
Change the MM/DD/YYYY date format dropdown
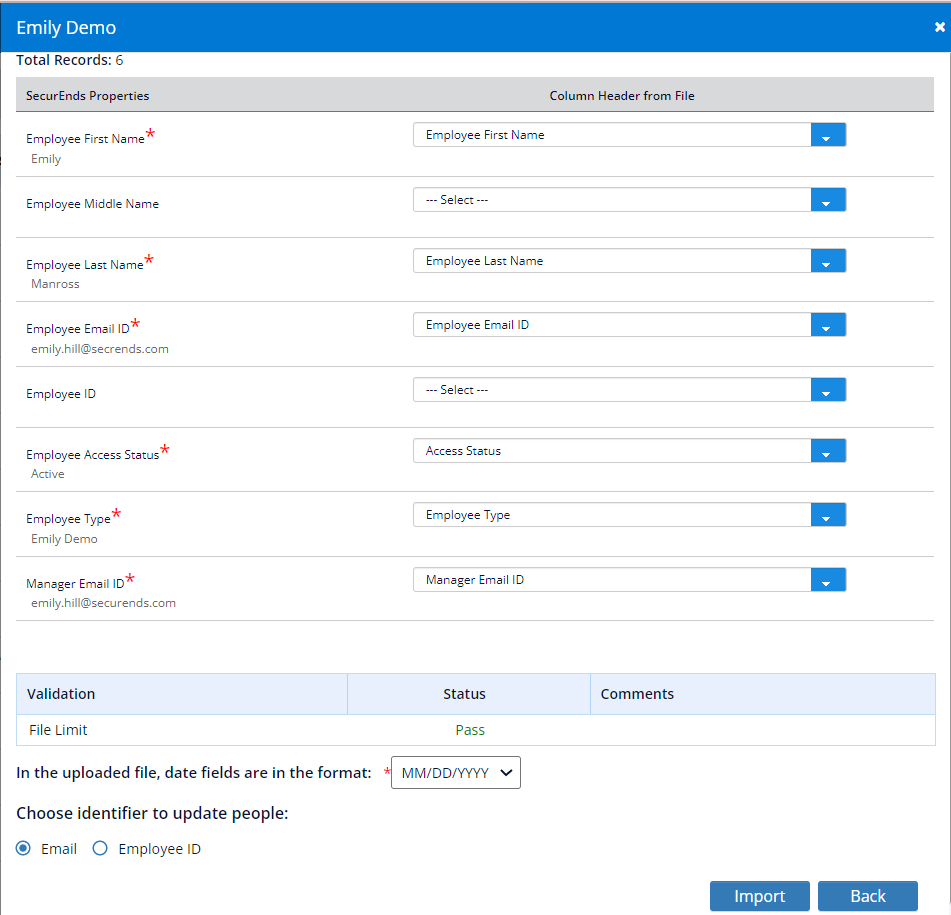click(x=455, y=773)
